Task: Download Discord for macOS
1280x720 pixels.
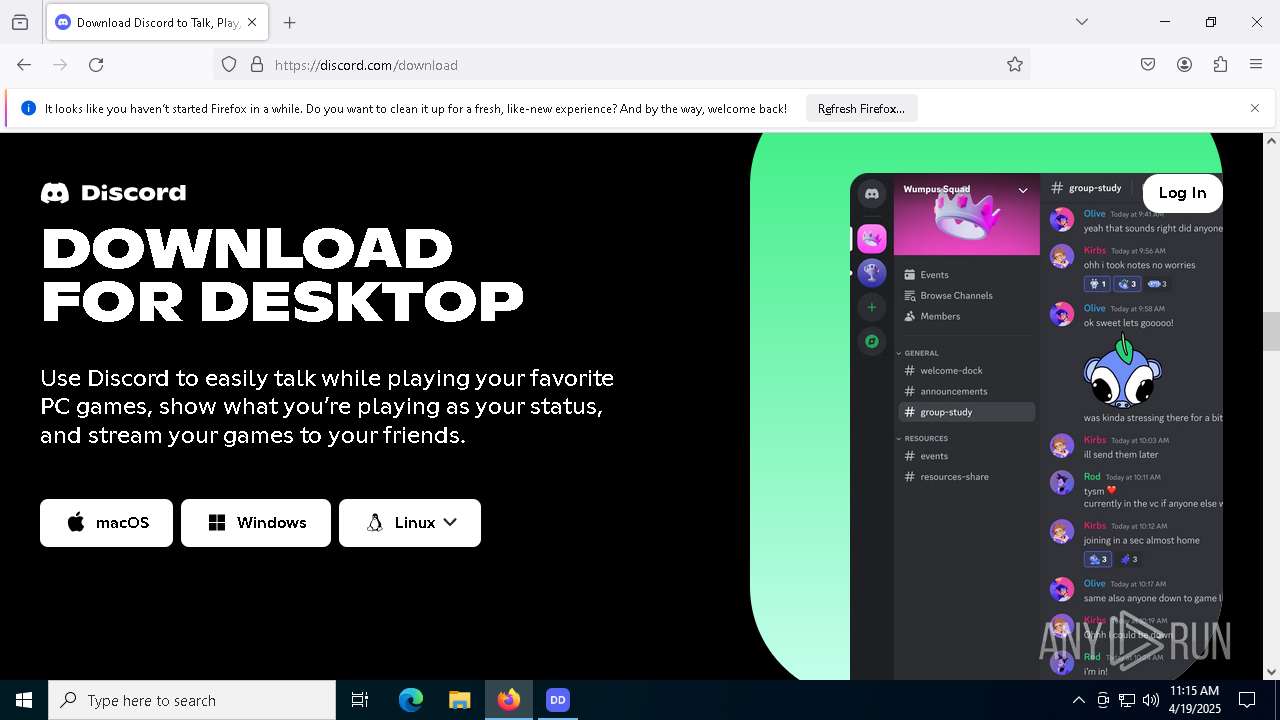Action: click(106, 523)
